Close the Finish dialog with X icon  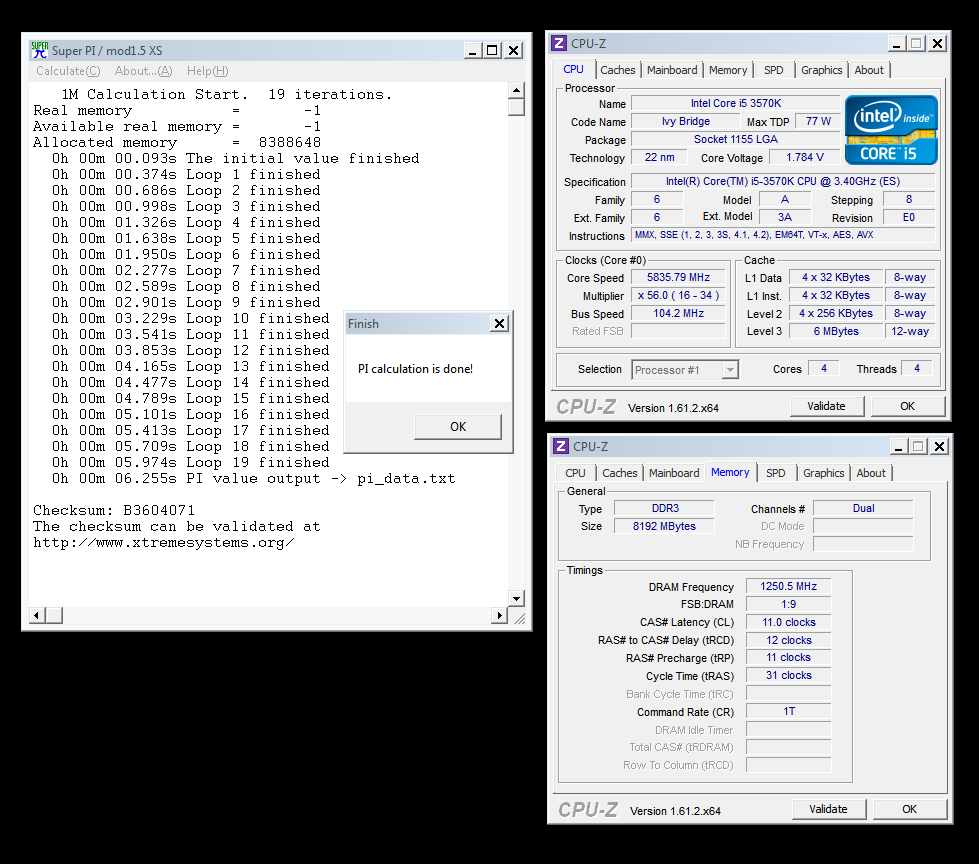[499, 323]
